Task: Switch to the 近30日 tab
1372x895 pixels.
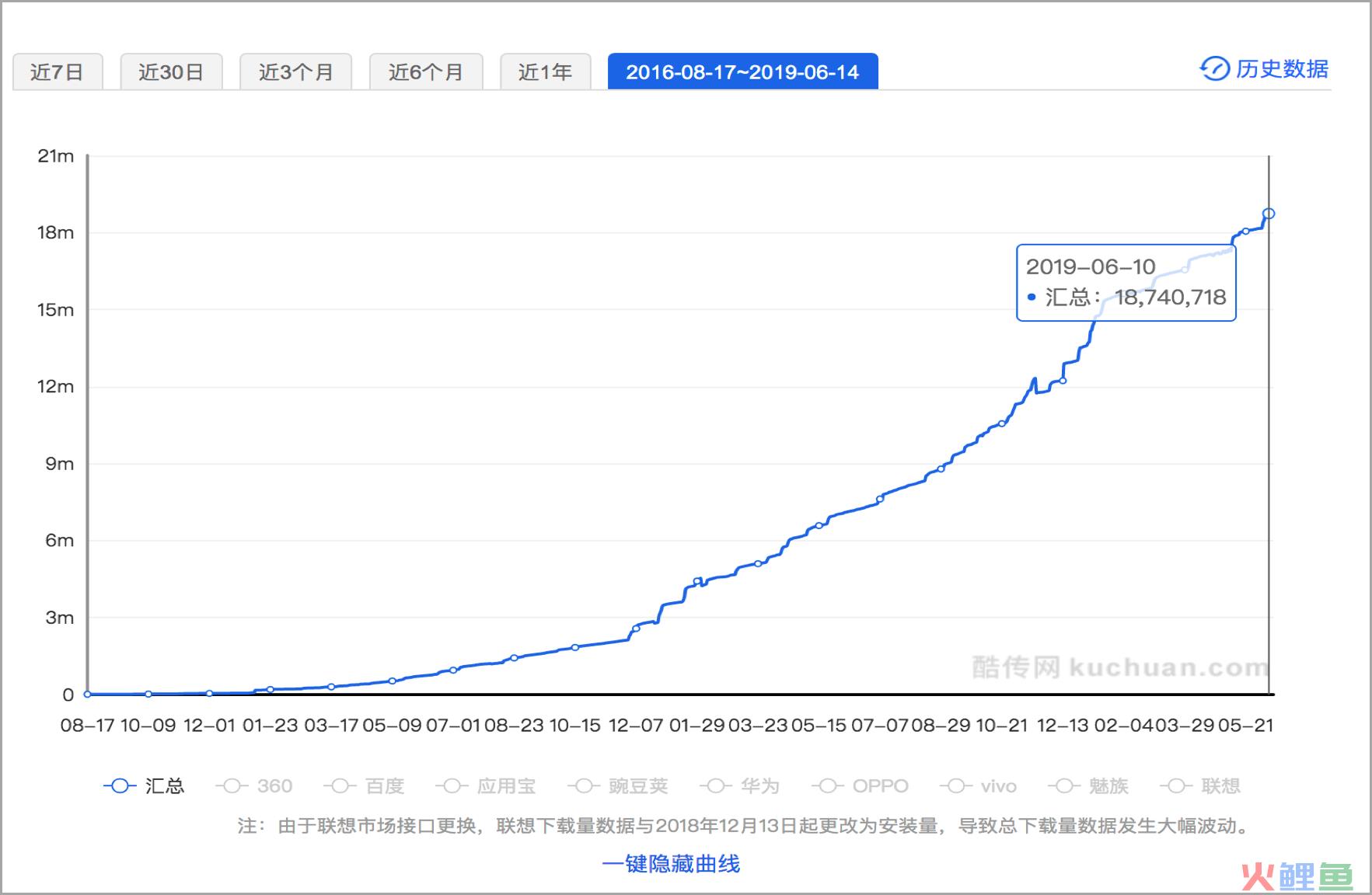Action: click(171, 72)
